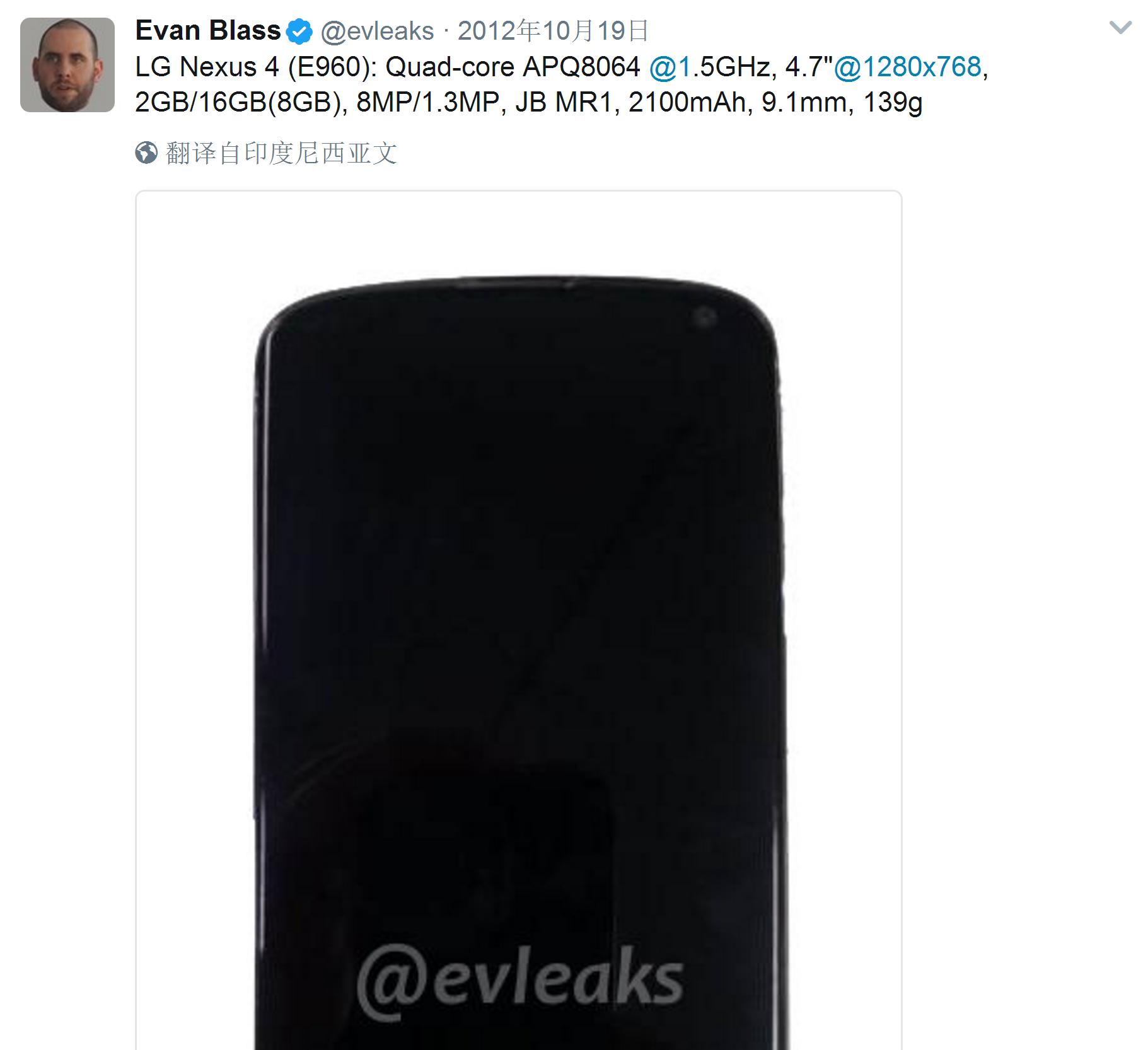The image size is (1148, 1050).
Task: Click the "JB MR1" text in the tweet
Action: point(564,102)
